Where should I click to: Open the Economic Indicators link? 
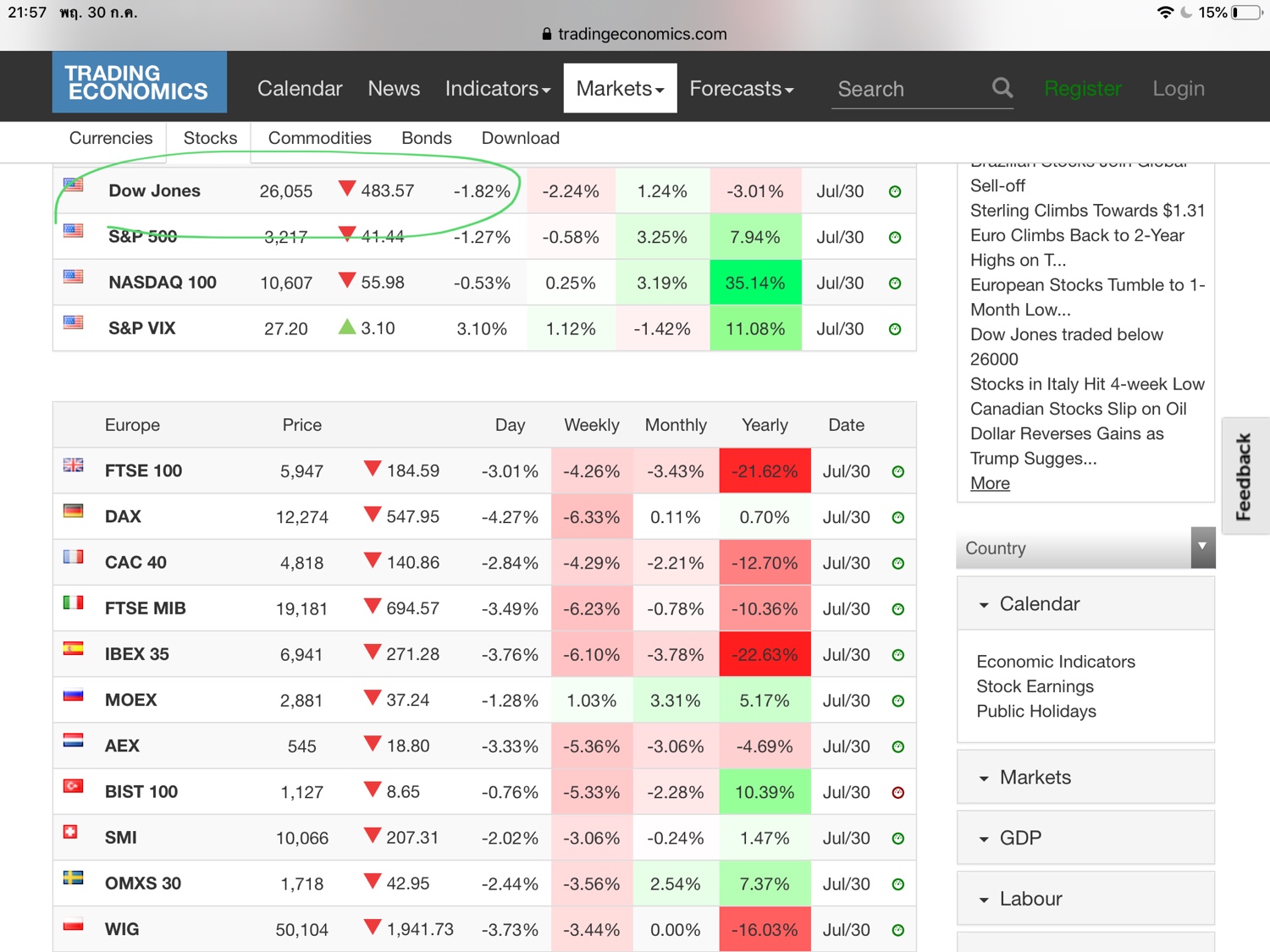(x=1056, y=662)
